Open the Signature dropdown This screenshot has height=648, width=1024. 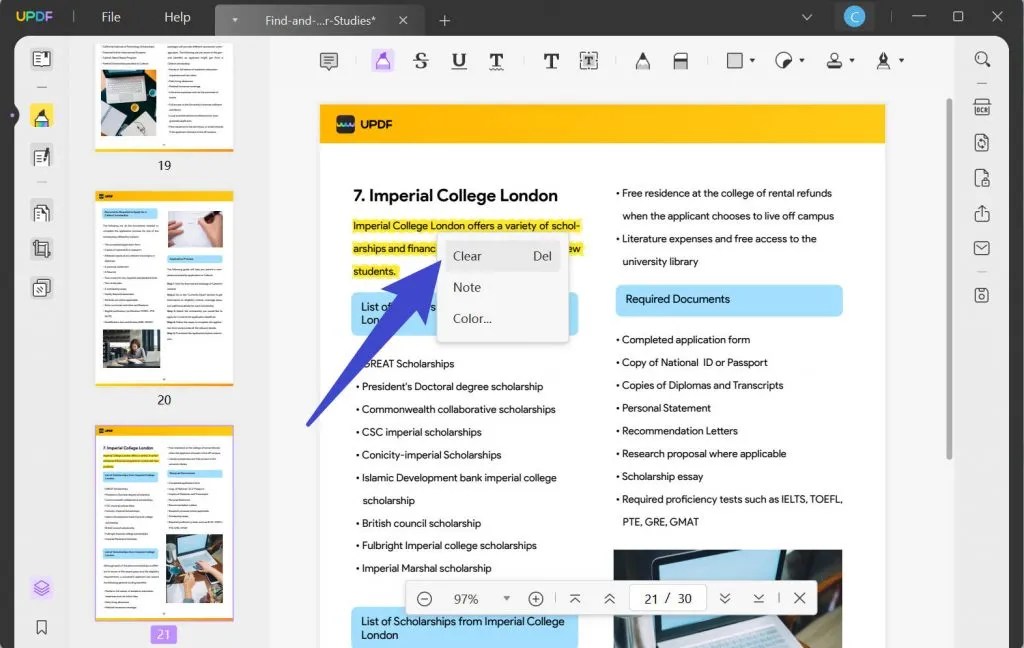[x=886, y=60]
